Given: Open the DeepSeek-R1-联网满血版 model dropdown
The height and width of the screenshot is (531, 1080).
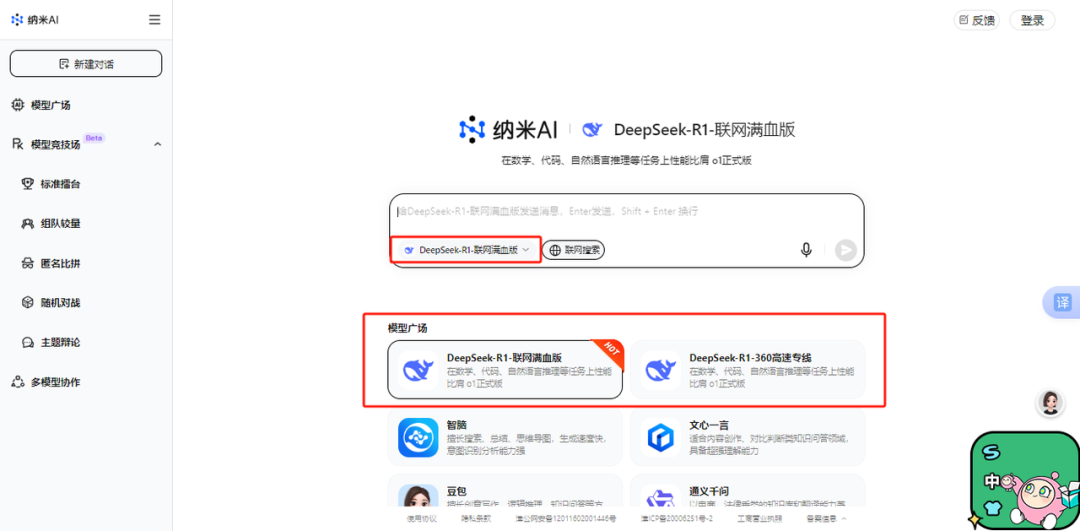Looking at the screenshot, I should 467,250.
